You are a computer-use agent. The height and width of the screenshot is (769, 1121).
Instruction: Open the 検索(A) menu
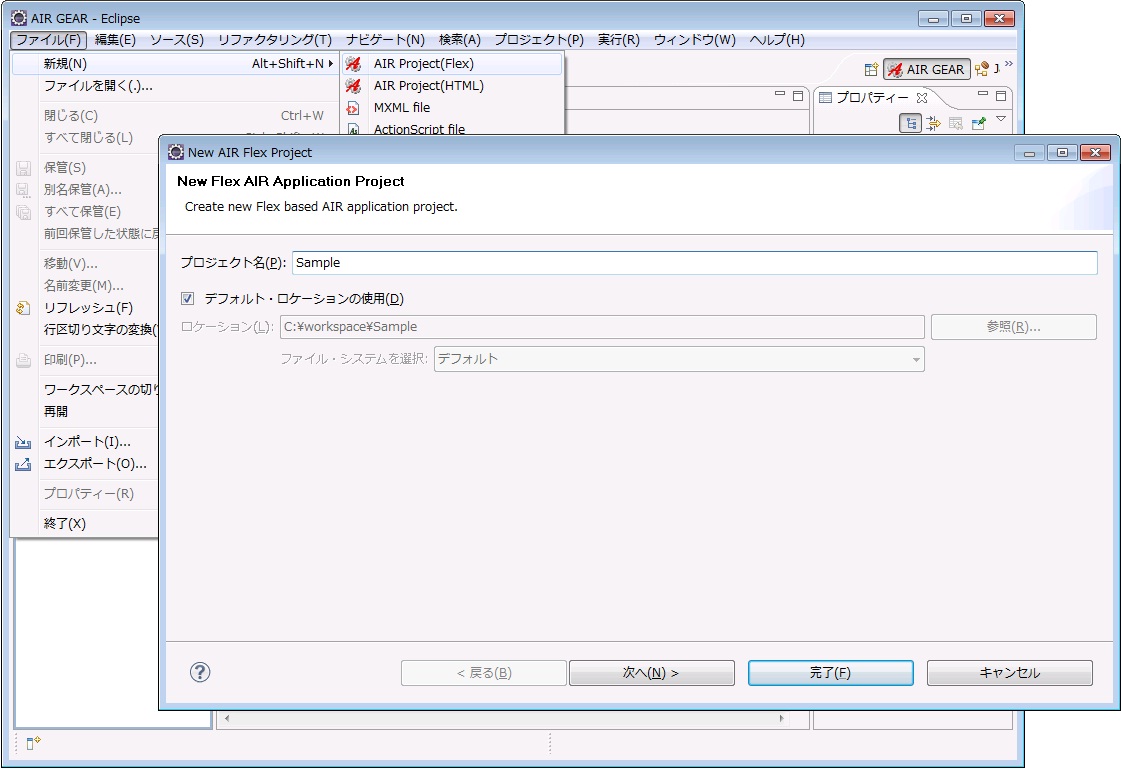point(460,39)
